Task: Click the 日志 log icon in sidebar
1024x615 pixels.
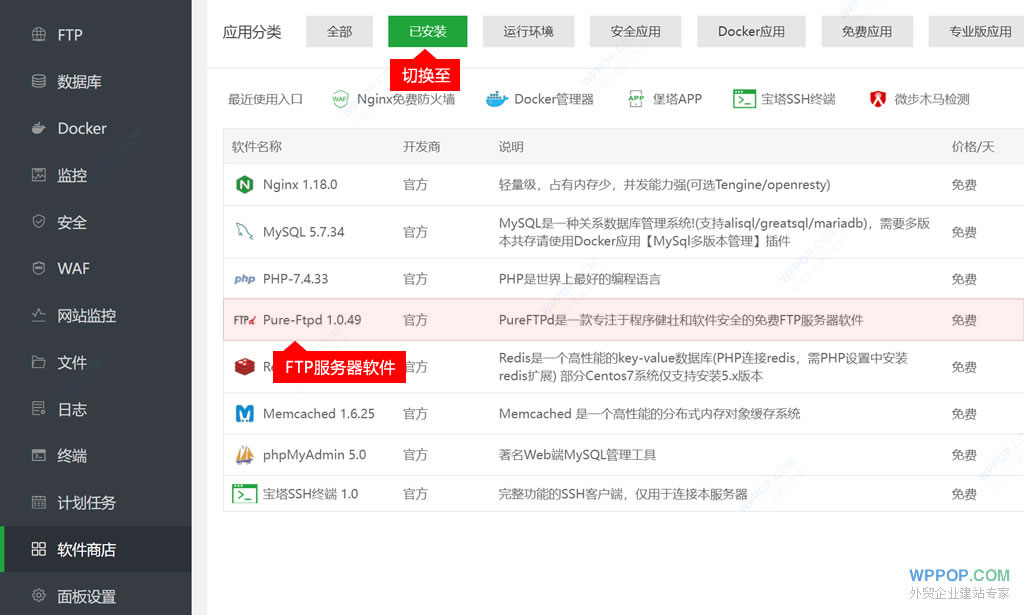Action: click(39, 409)
